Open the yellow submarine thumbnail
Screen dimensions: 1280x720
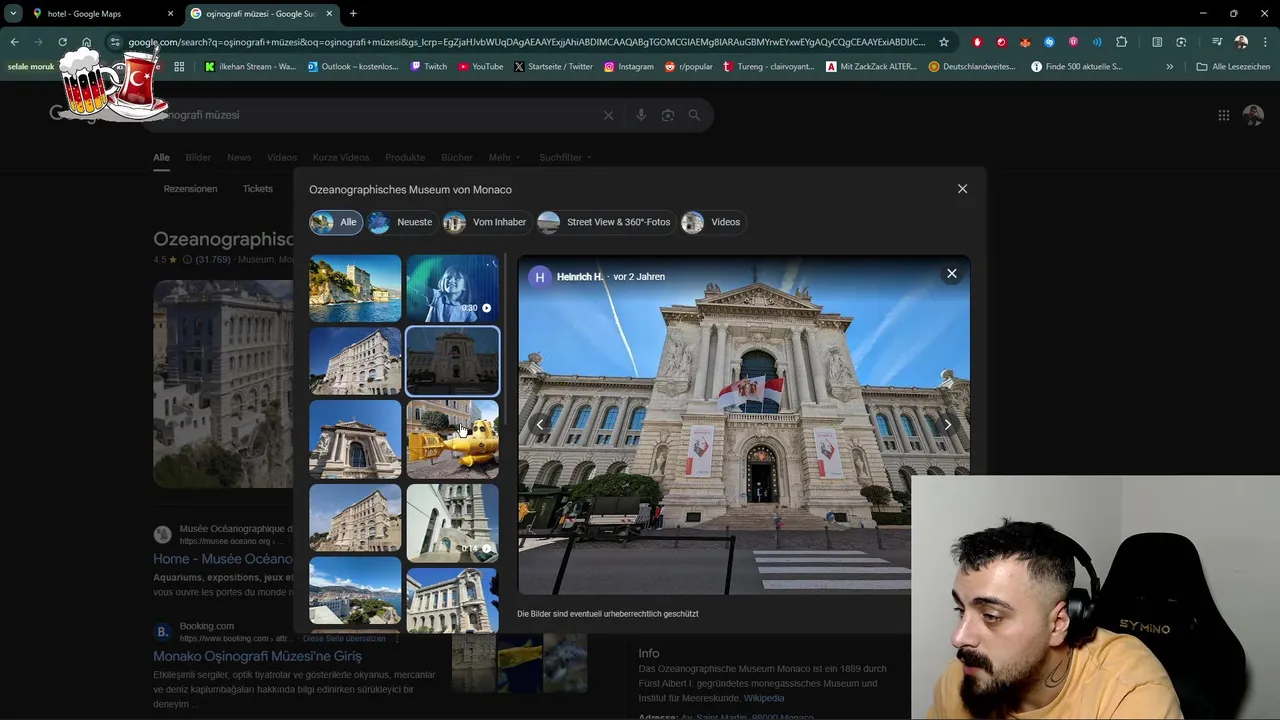pyautogui.click(x=452, y=439)
